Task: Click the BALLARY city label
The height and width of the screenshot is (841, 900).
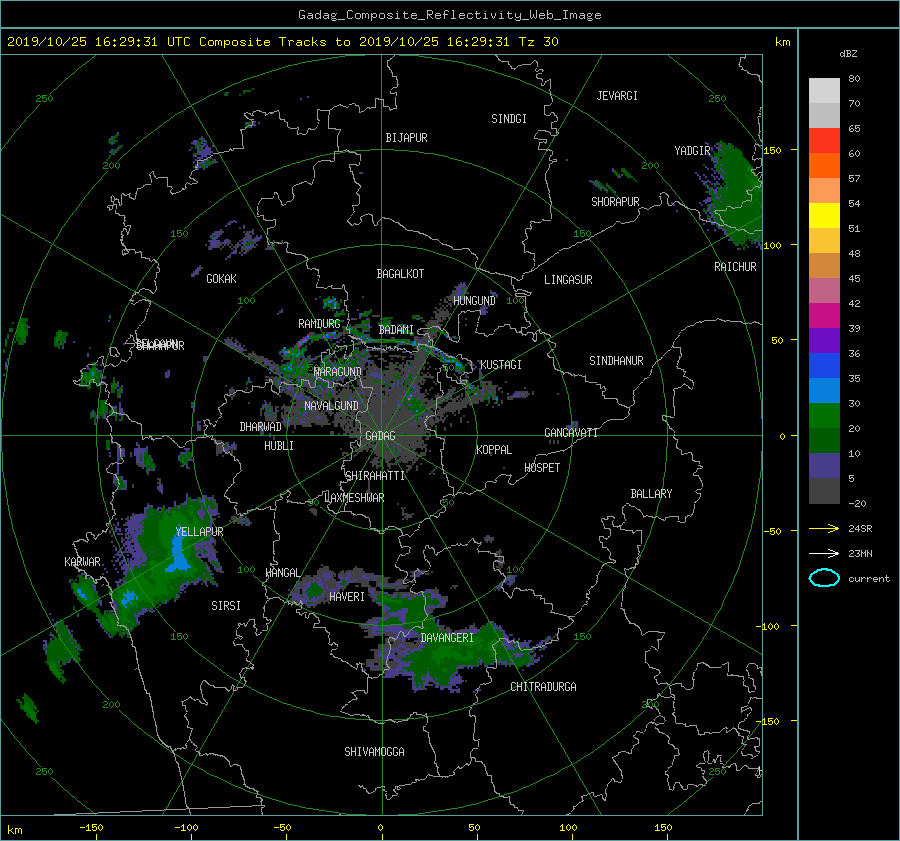Action: pyautogui.click(x=651, y=494)
